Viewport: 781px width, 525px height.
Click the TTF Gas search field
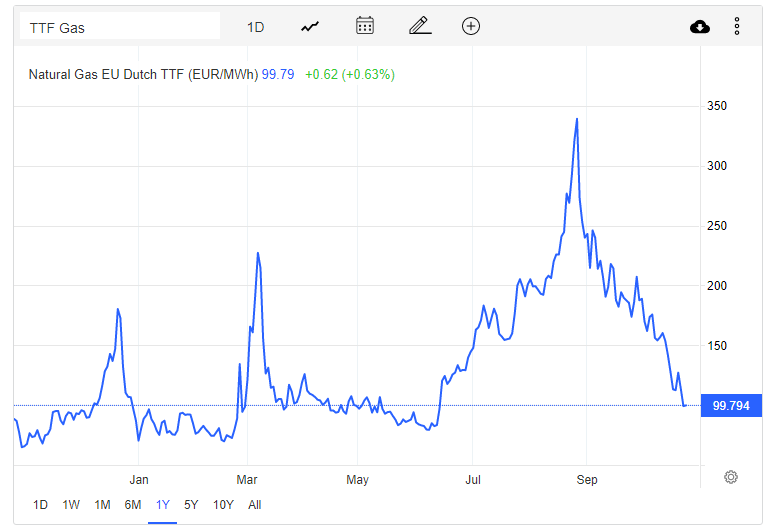click(x=120, y=27)
